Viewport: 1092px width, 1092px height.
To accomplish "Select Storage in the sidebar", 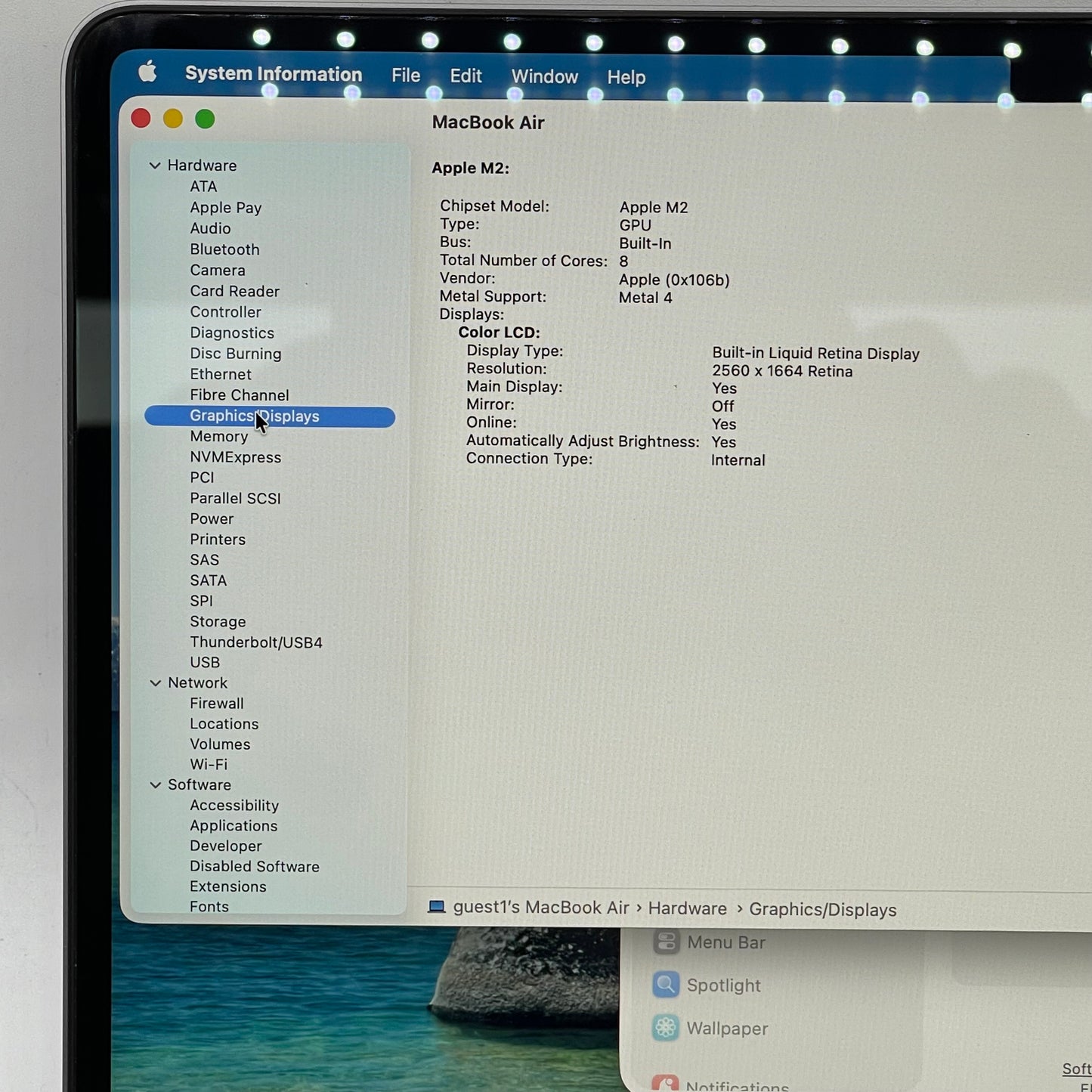I will (218, 622).
